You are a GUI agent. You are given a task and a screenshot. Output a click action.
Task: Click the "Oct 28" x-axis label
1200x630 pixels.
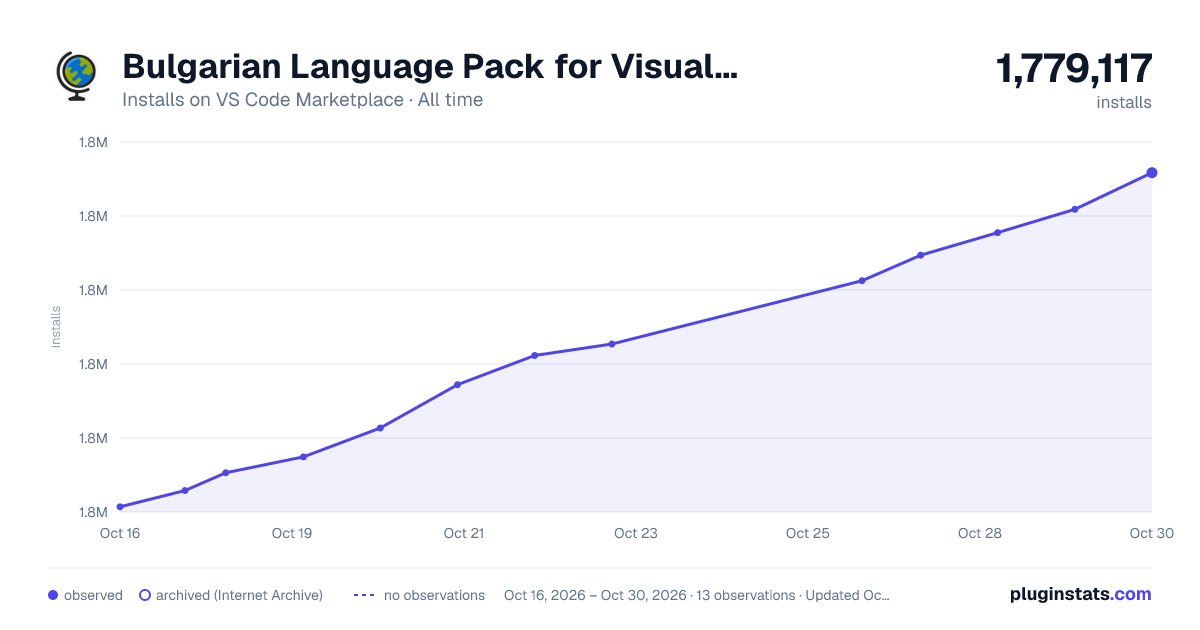tap(980, 533)
